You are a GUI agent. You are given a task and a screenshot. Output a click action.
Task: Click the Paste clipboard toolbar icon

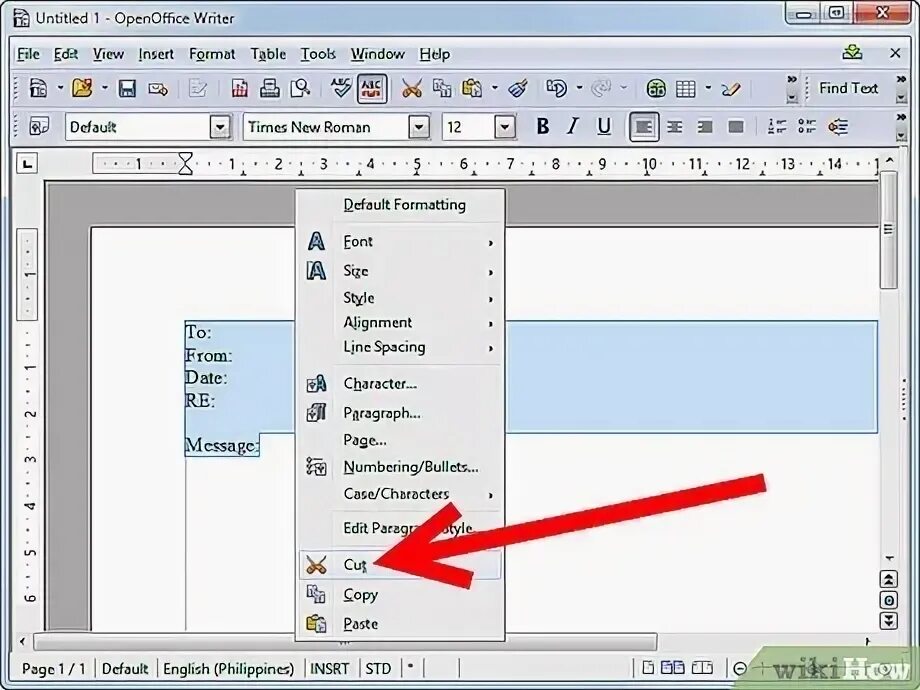472,88
